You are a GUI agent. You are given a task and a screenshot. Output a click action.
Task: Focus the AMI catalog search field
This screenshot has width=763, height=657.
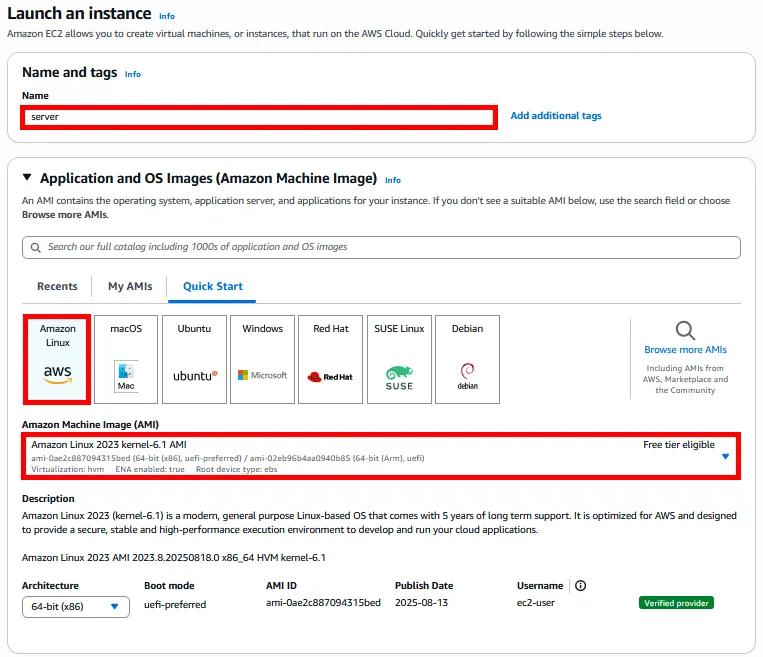point(381,247)
